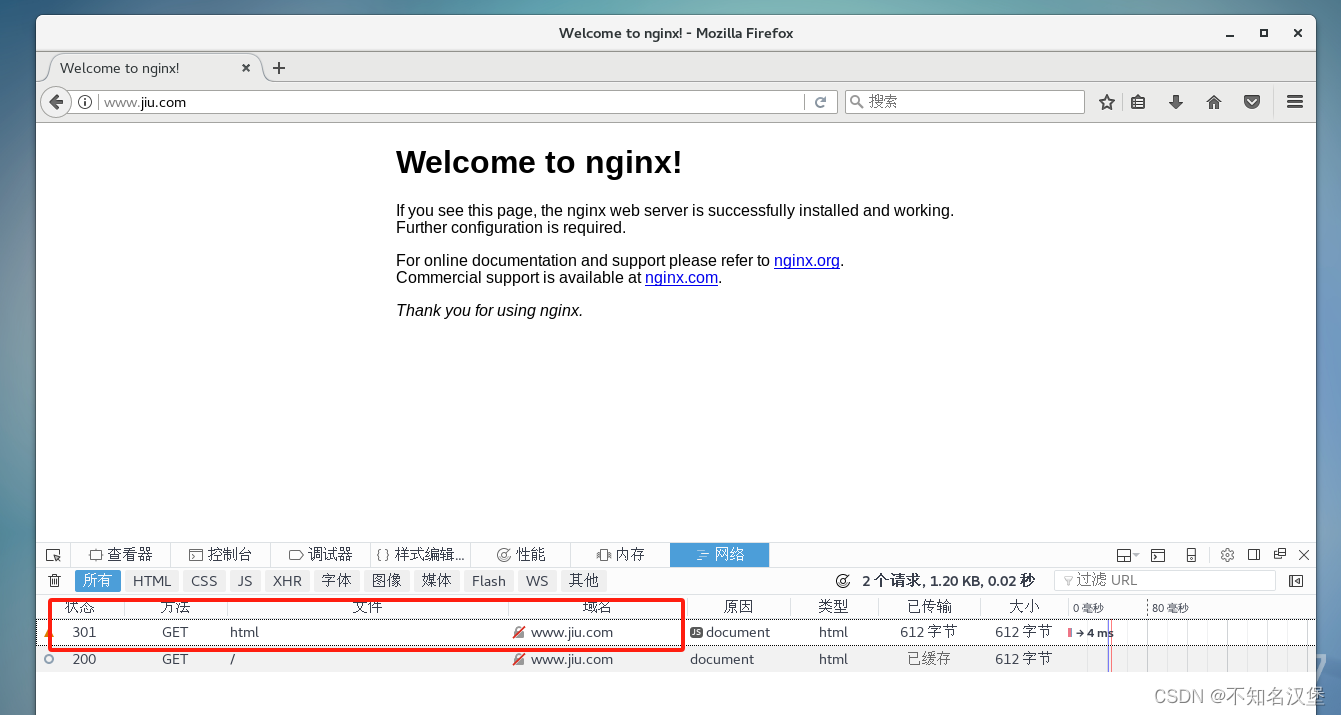Select the 301 GET html request row

675,632
